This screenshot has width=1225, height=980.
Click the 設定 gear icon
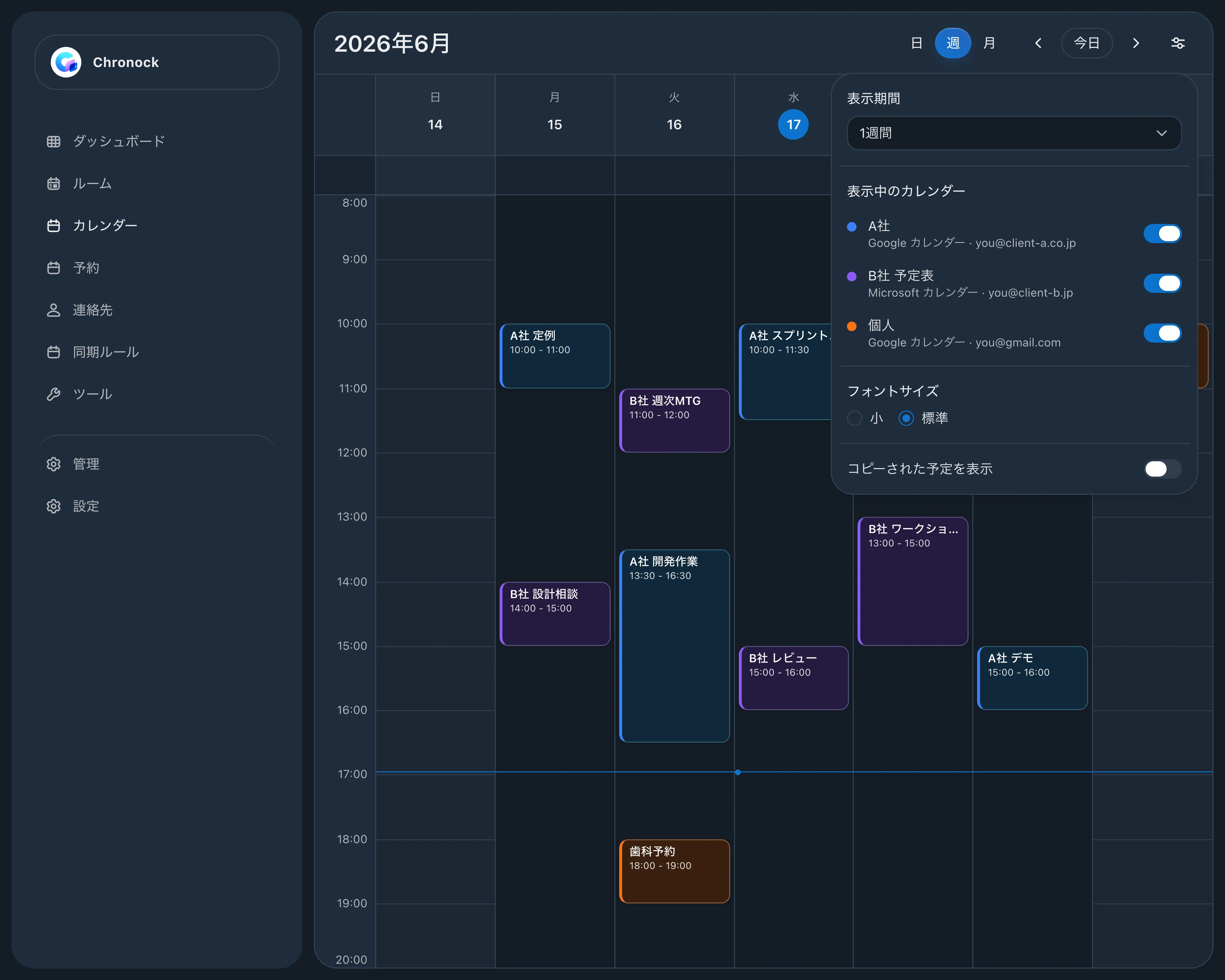[x=53, y=506]
